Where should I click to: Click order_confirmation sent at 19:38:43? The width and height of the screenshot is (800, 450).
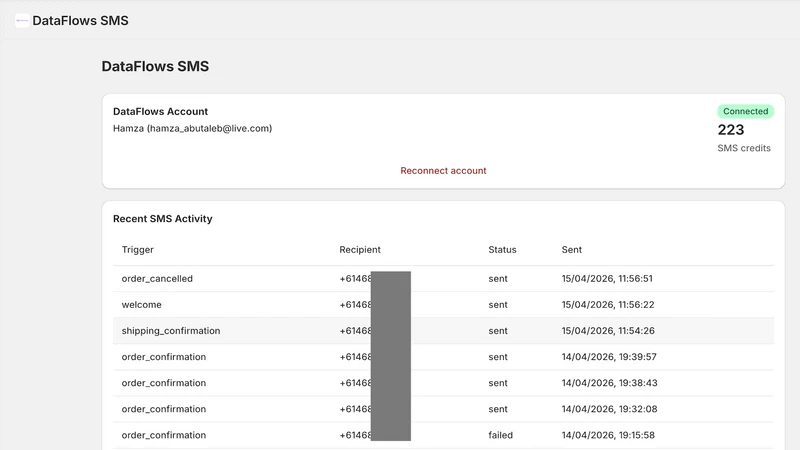[x=163, y=383]
